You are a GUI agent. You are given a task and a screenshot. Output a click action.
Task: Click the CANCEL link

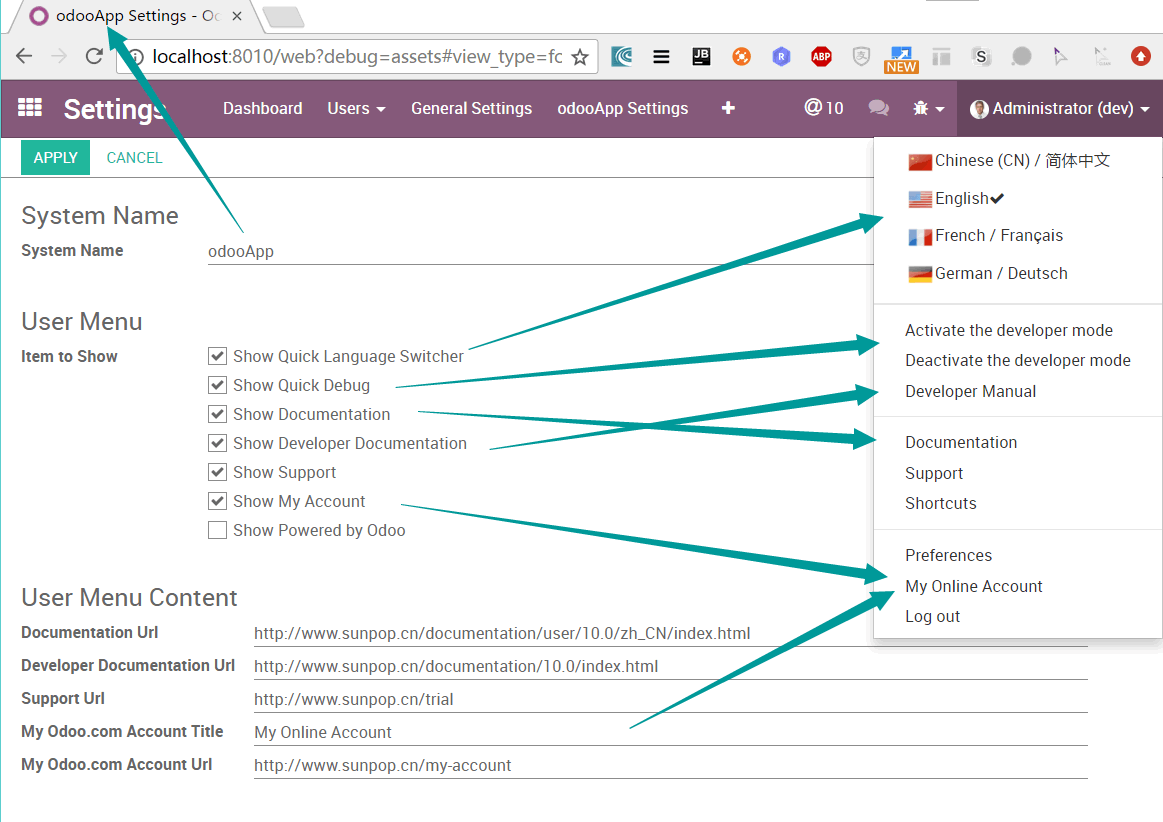tap(134, 158)
